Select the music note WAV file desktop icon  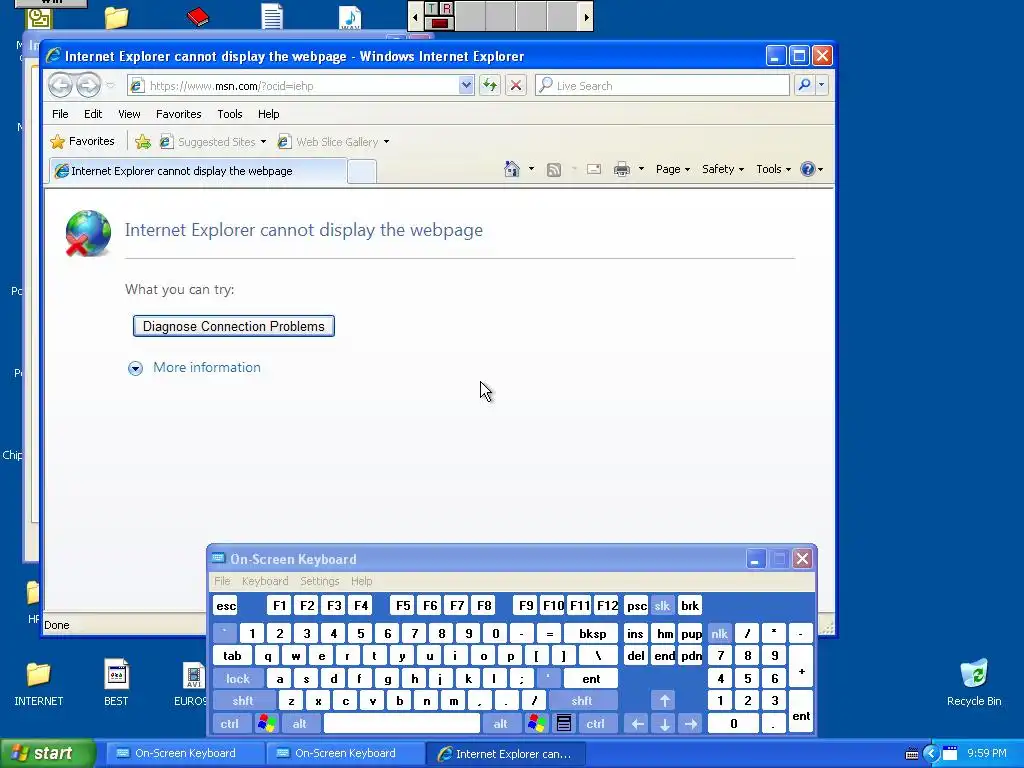pyautogui.click(x=350, y=17)
